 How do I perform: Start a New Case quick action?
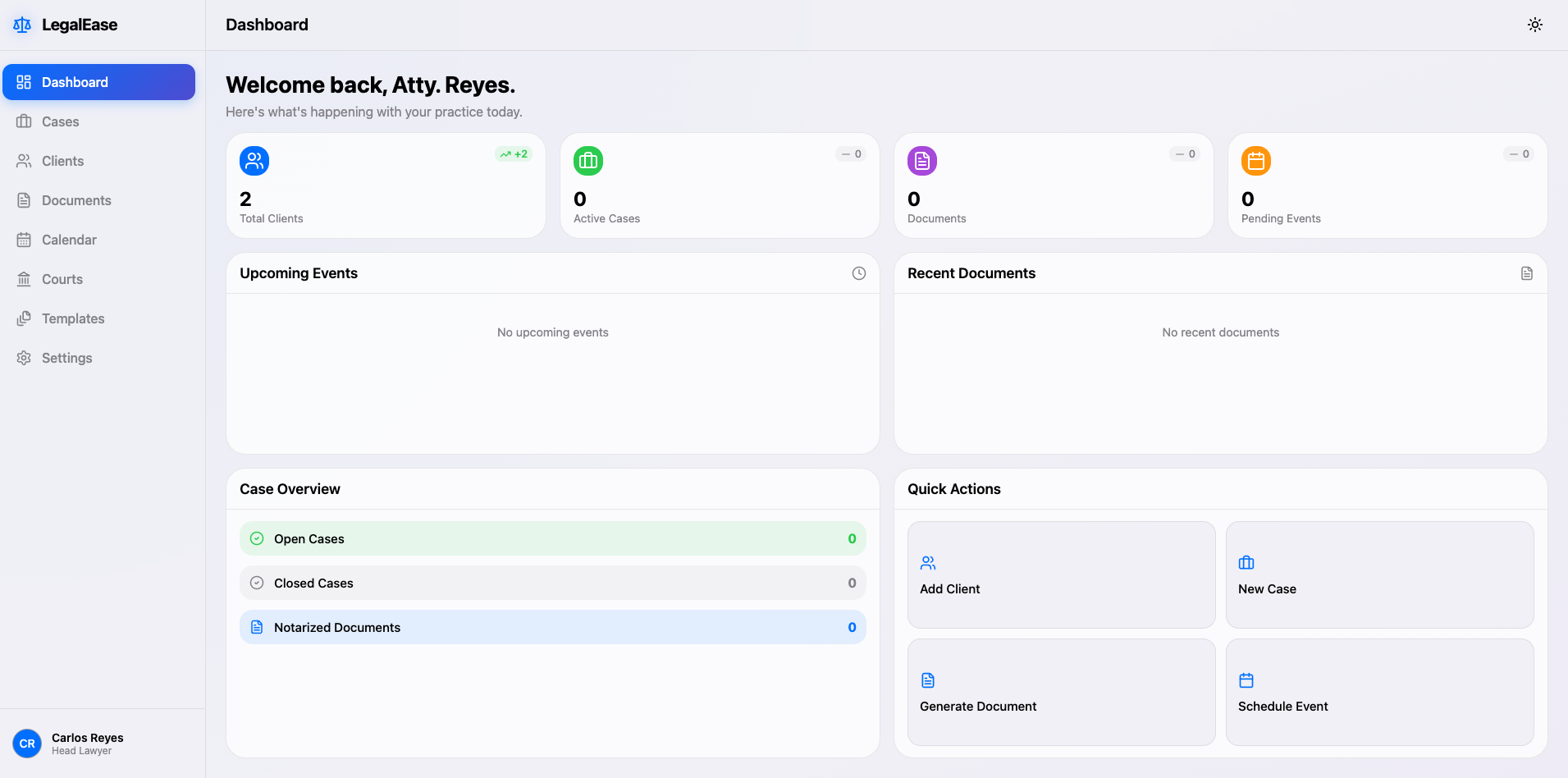(x=1379, y=575)
